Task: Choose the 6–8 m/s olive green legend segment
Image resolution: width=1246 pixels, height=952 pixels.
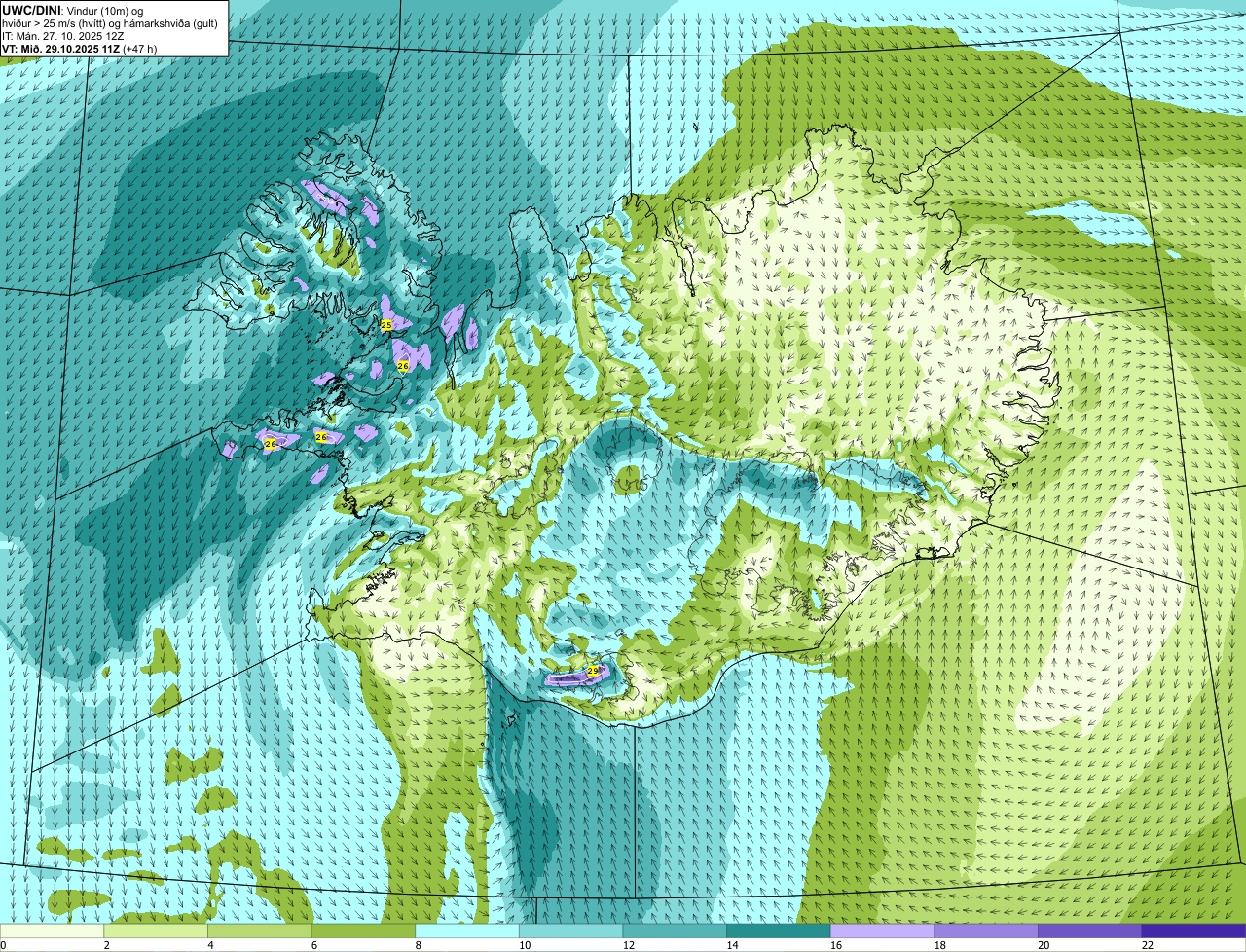Action: click(363, 932)
